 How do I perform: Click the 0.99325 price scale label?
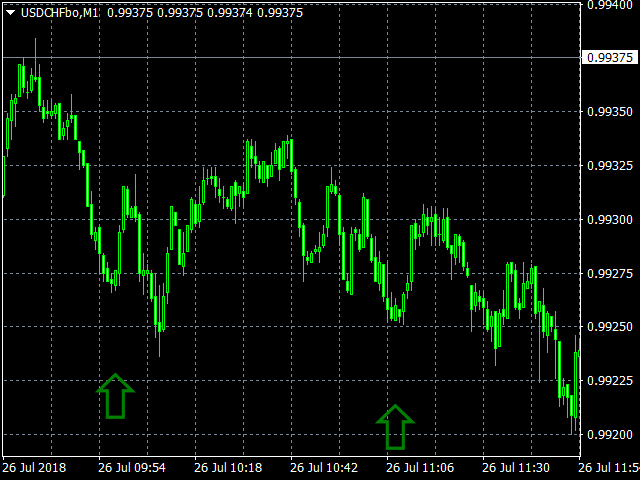[610, 166]
